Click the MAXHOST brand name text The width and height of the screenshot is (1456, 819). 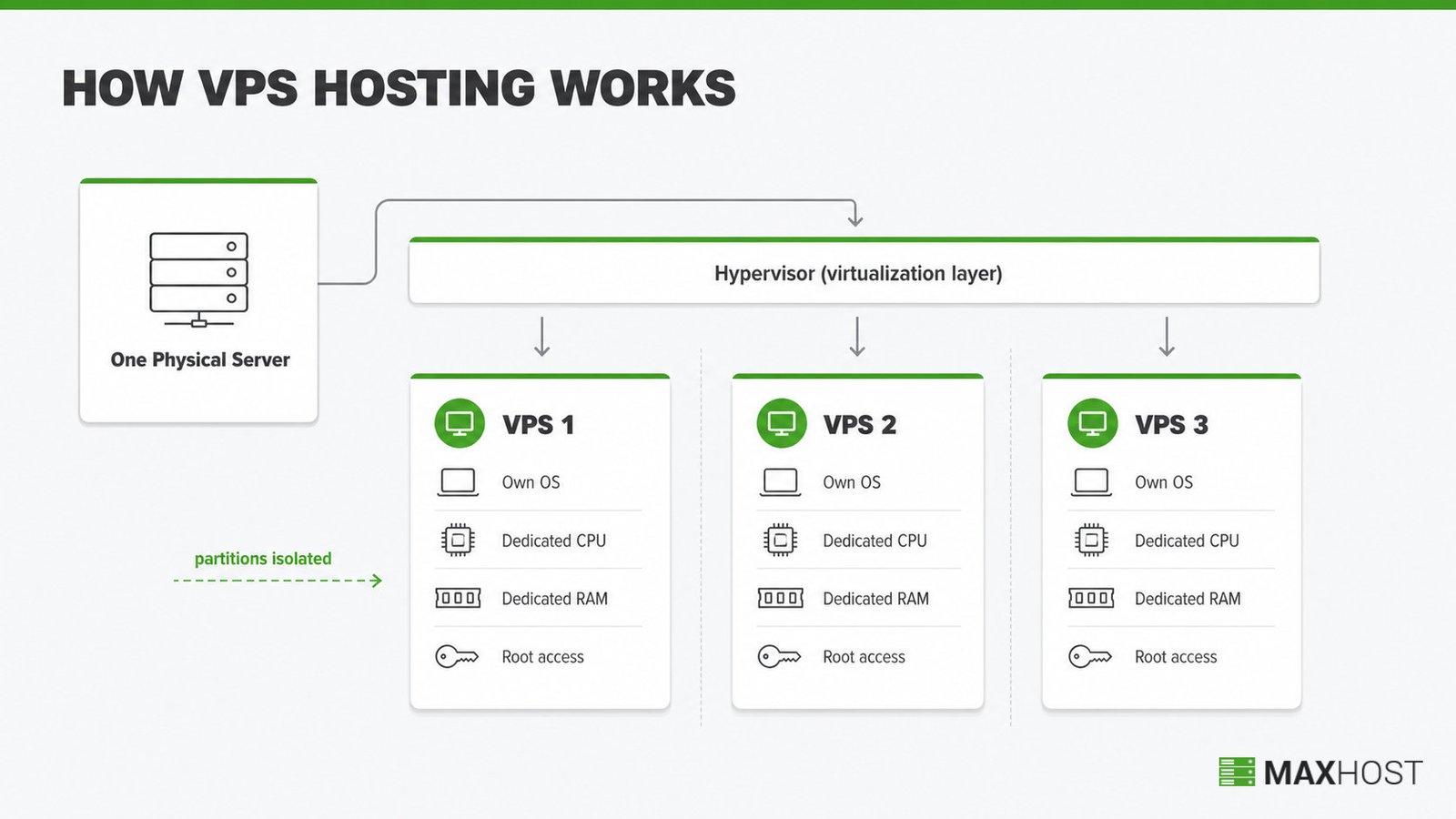tap(1343, 773)
